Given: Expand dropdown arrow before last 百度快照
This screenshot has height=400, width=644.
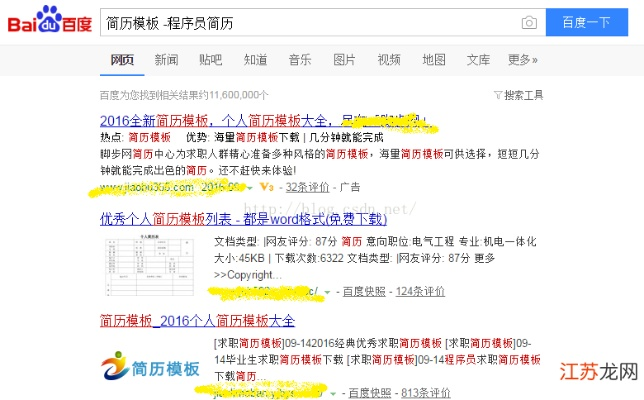Looking at the screenshot, I should coord(333,394).
